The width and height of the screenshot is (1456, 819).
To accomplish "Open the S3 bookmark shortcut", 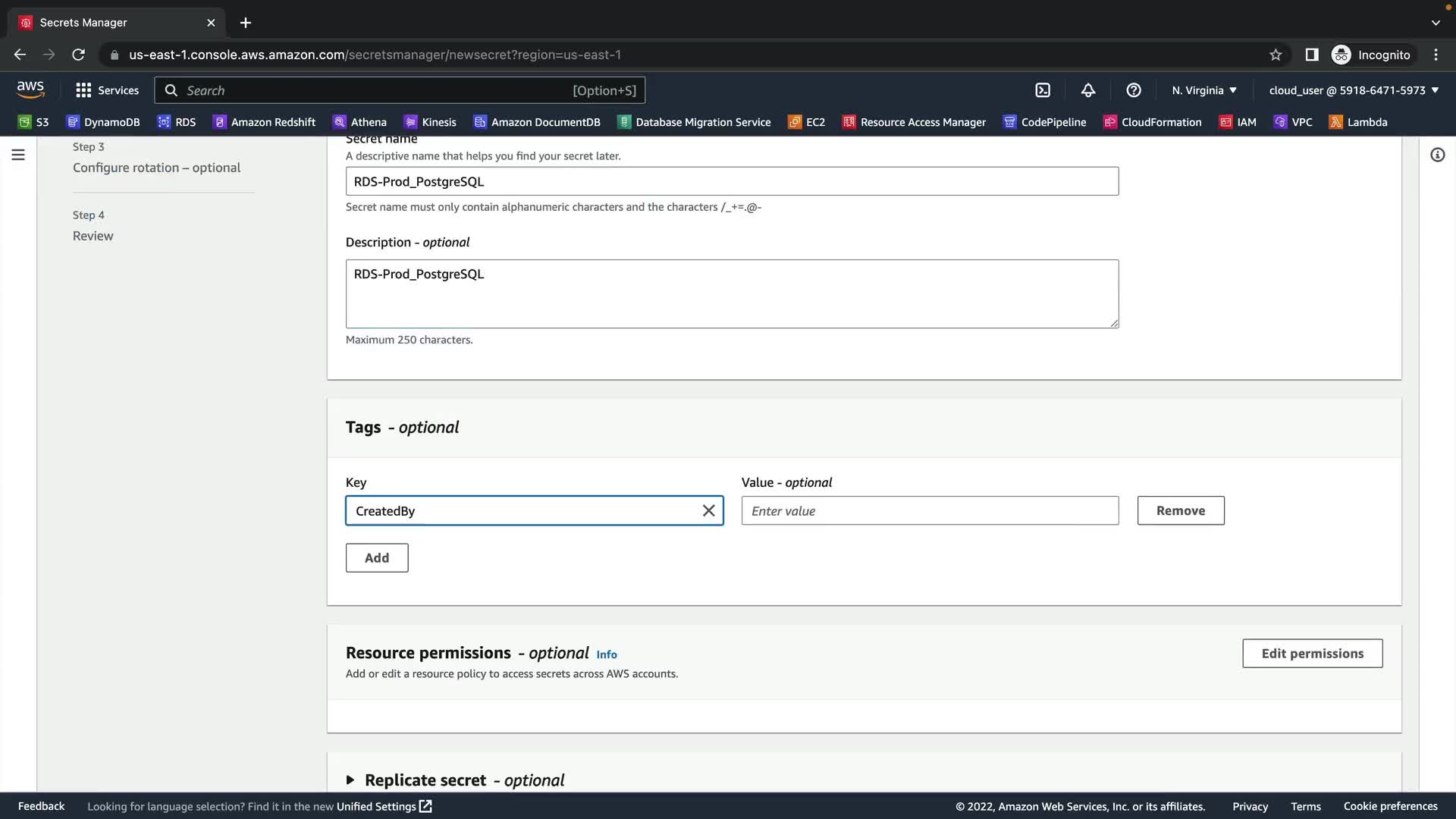I will [33, 122].
